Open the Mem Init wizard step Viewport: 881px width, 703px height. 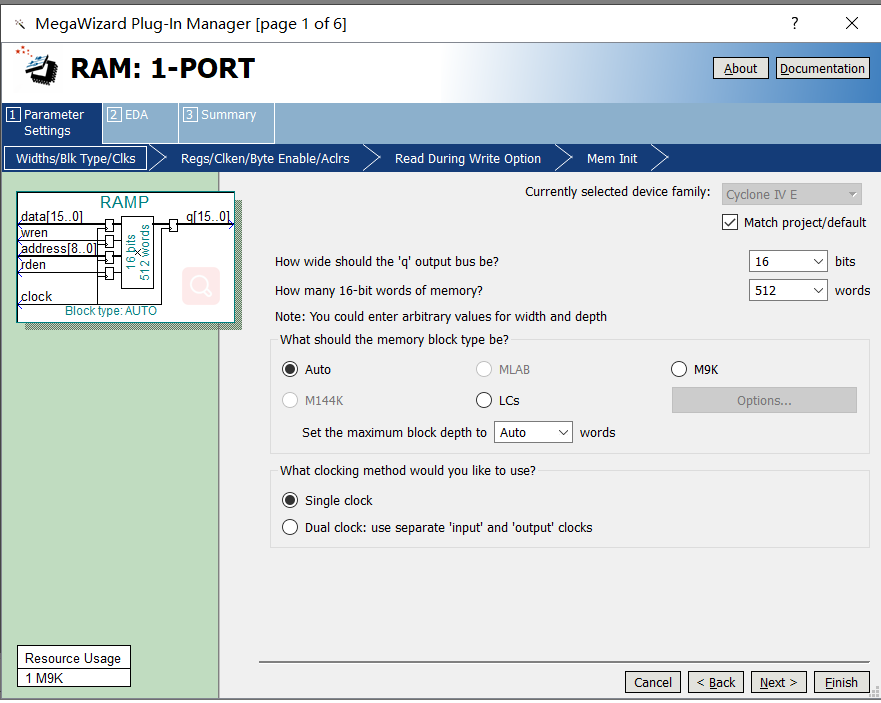611,158
